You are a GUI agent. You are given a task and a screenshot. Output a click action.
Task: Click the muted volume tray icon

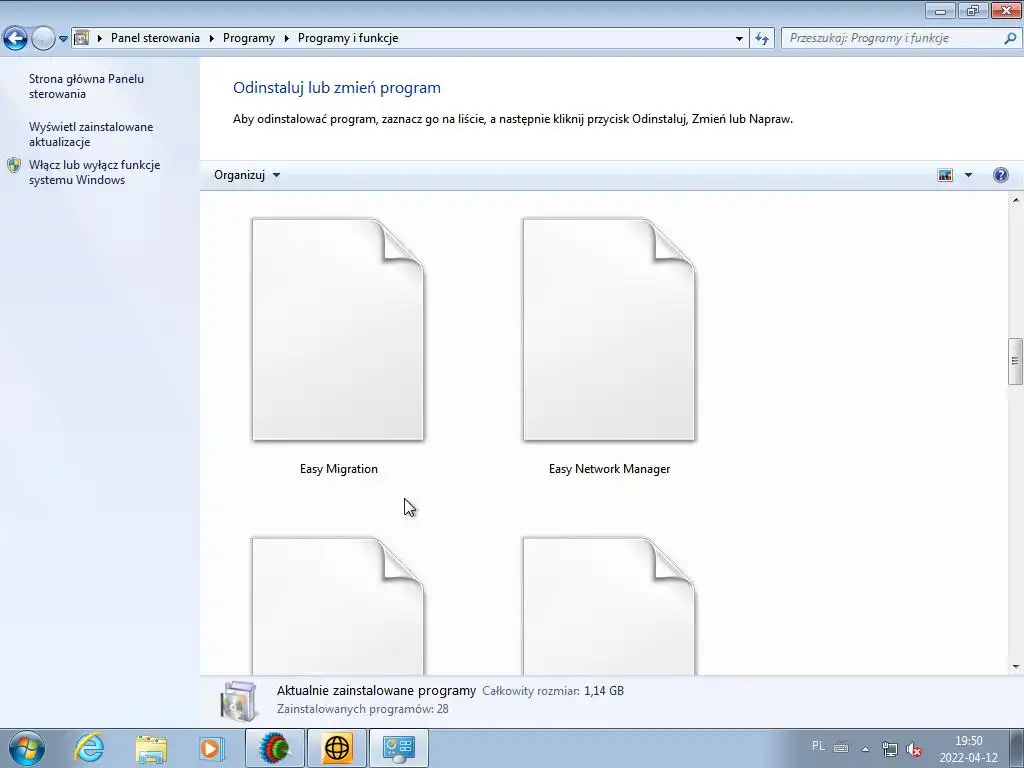point(914,749)
